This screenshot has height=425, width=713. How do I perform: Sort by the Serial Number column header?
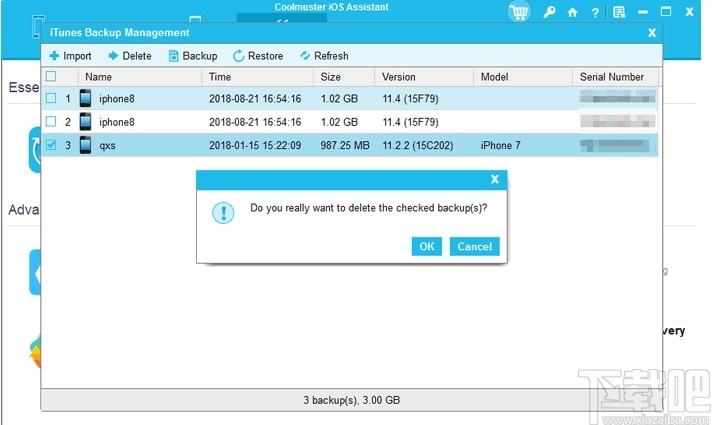pyautogui.click(x=615, y=77)
